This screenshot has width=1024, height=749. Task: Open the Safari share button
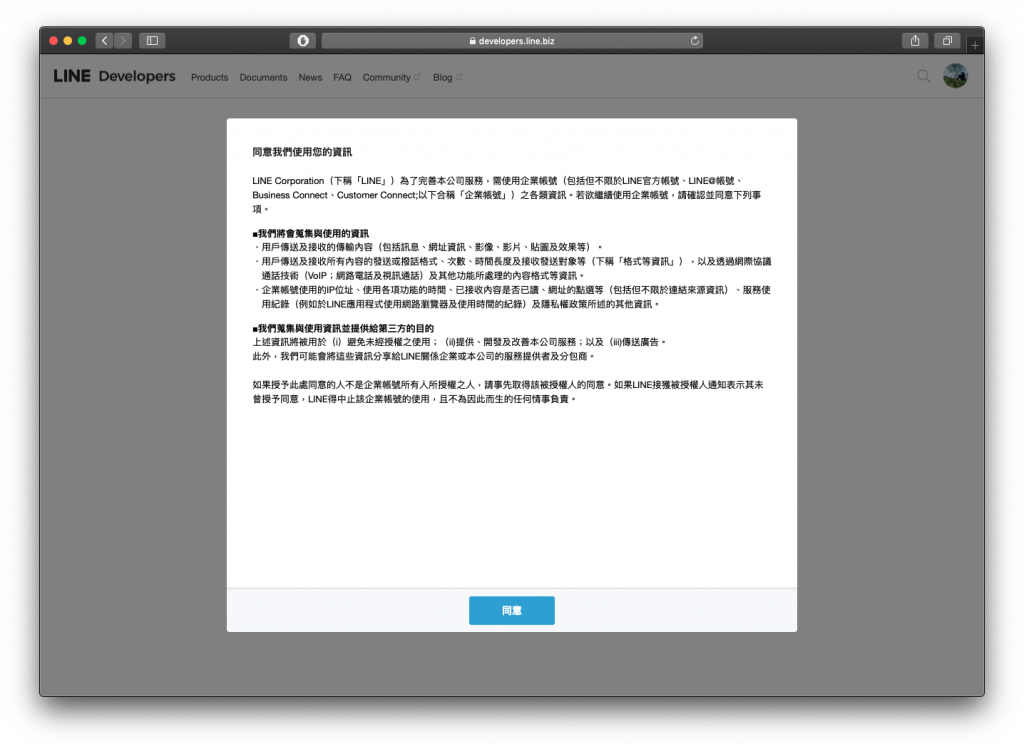(915, 40)
